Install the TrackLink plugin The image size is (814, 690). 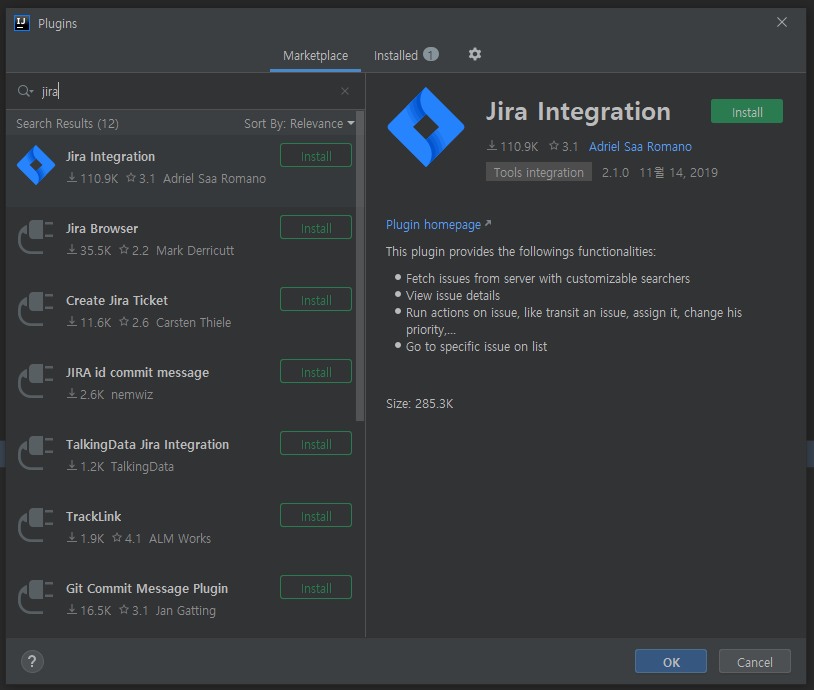tap(316, 516)
